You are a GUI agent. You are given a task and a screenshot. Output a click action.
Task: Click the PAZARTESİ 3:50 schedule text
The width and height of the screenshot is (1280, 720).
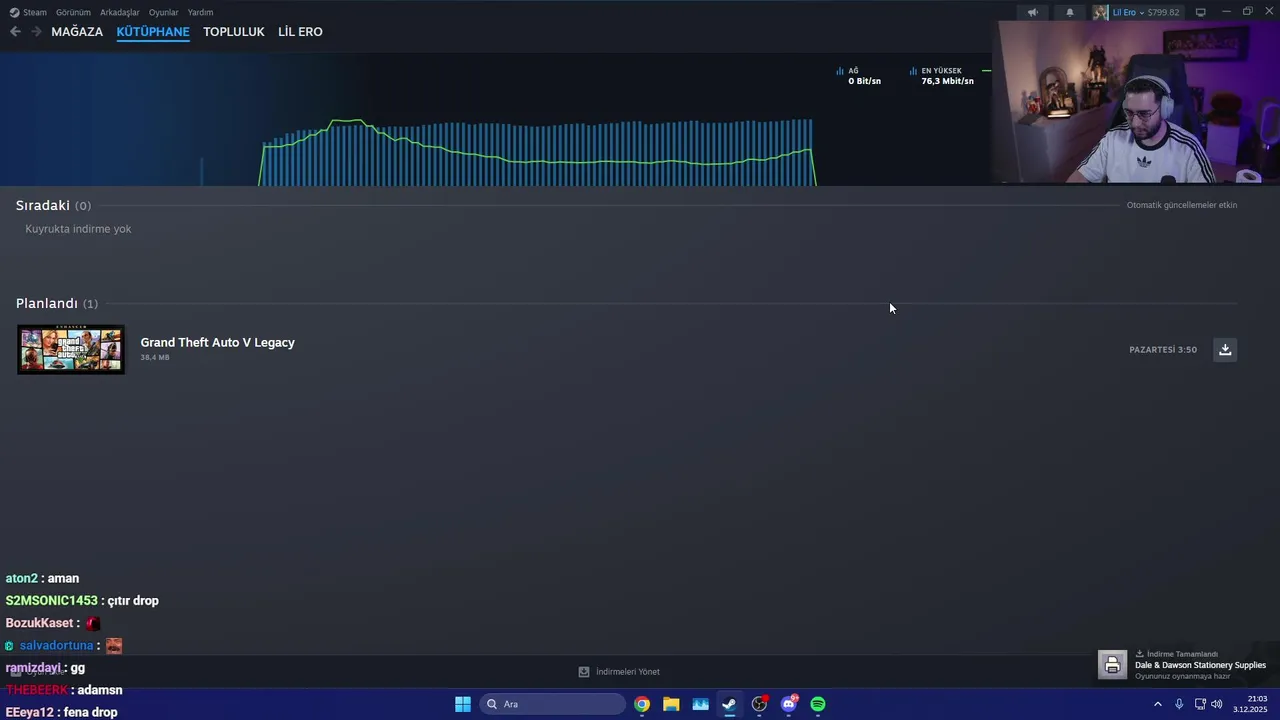click(1163, 350)
